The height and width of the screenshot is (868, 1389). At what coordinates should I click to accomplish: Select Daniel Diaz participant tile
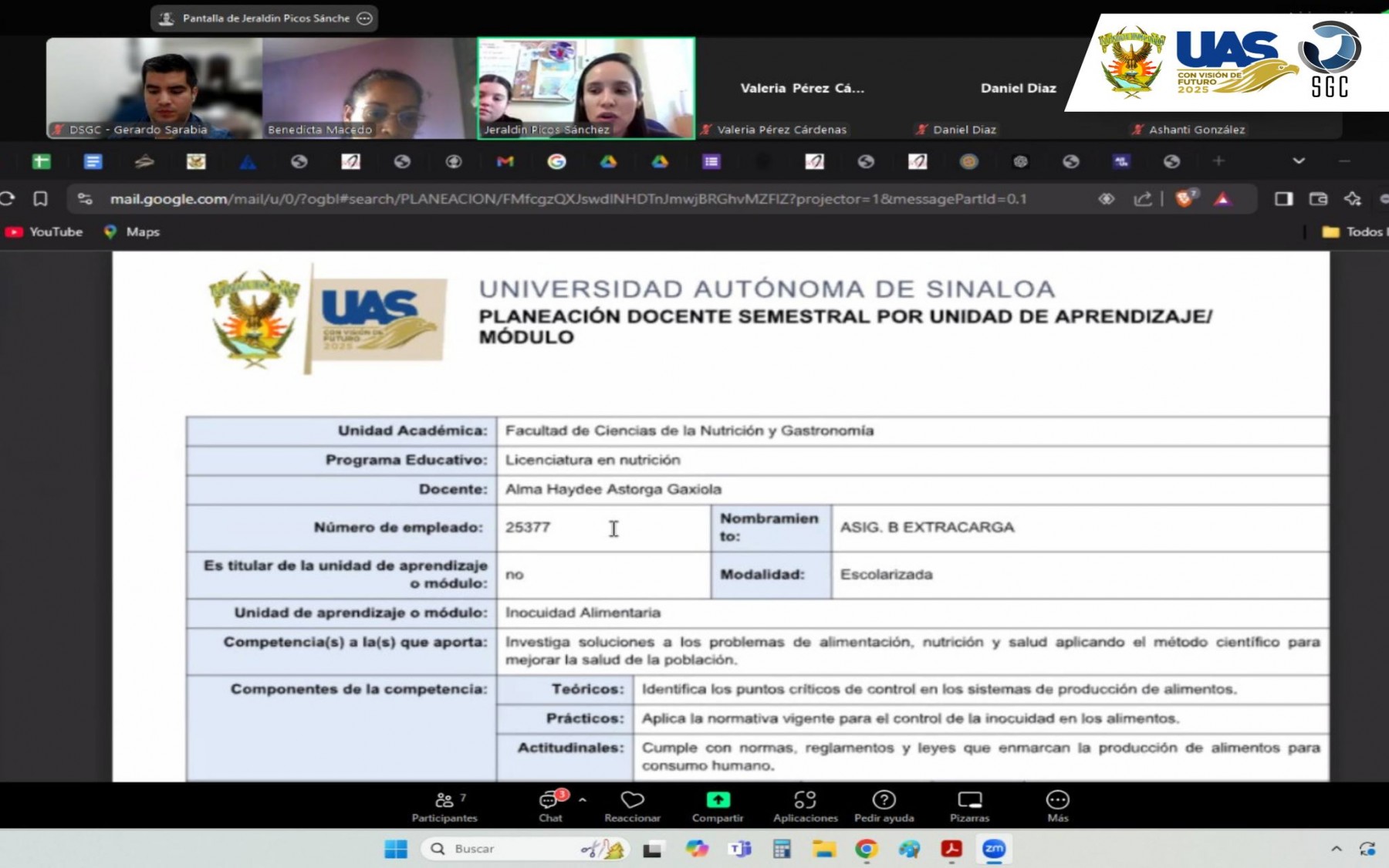(x=1018, y=88)
